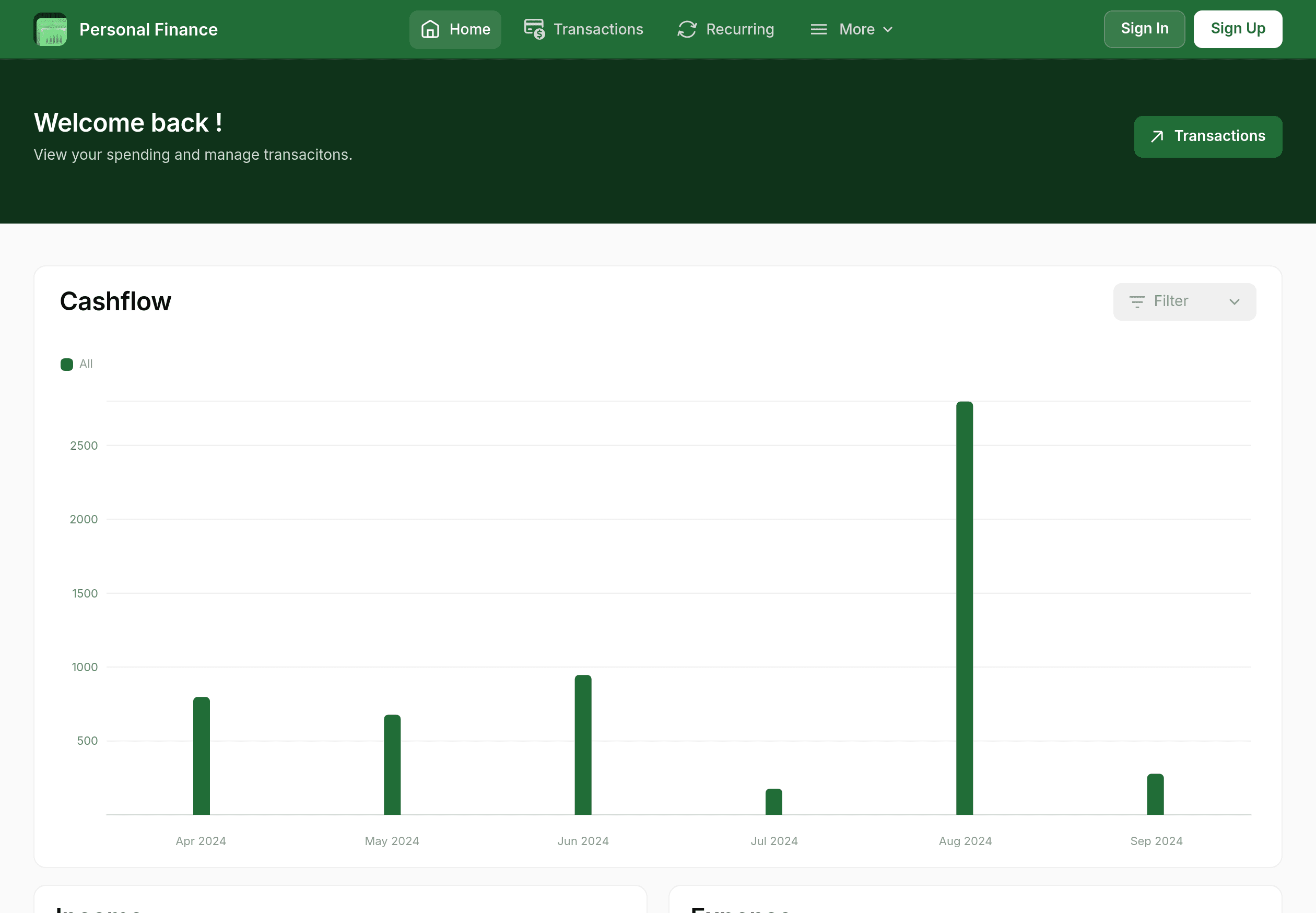Click the Recurring refresh arrows icon
The height and width of the screenshot is (913, 1316).
687,29
